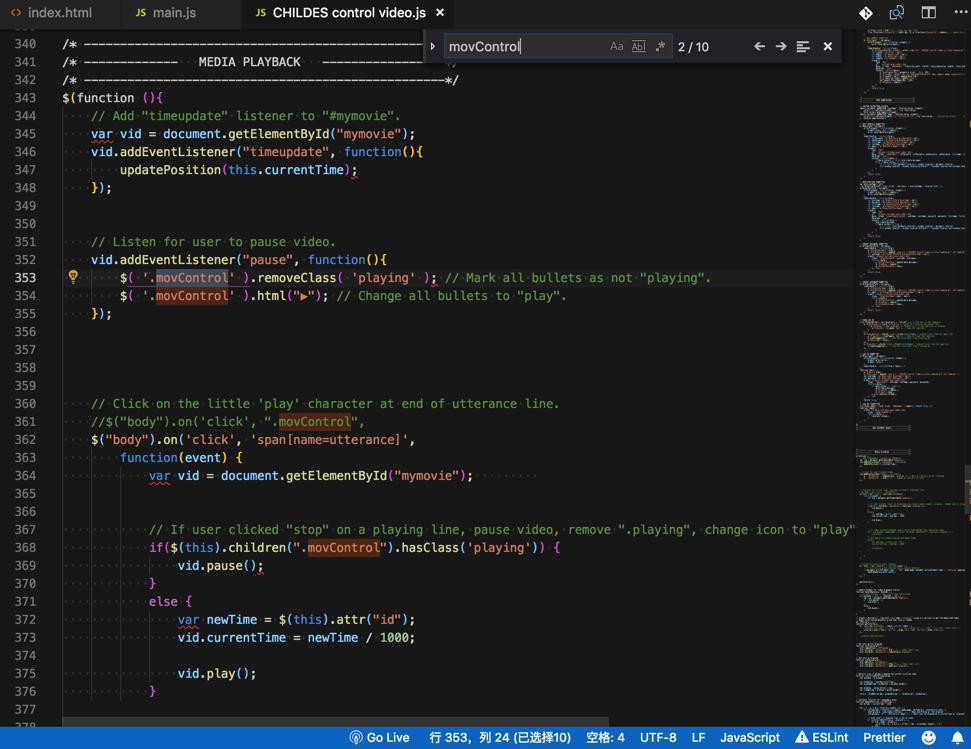Expand the replace field toggle arrow
The width and height of the screenshot is (971, 749).
(x=433, y=47)
